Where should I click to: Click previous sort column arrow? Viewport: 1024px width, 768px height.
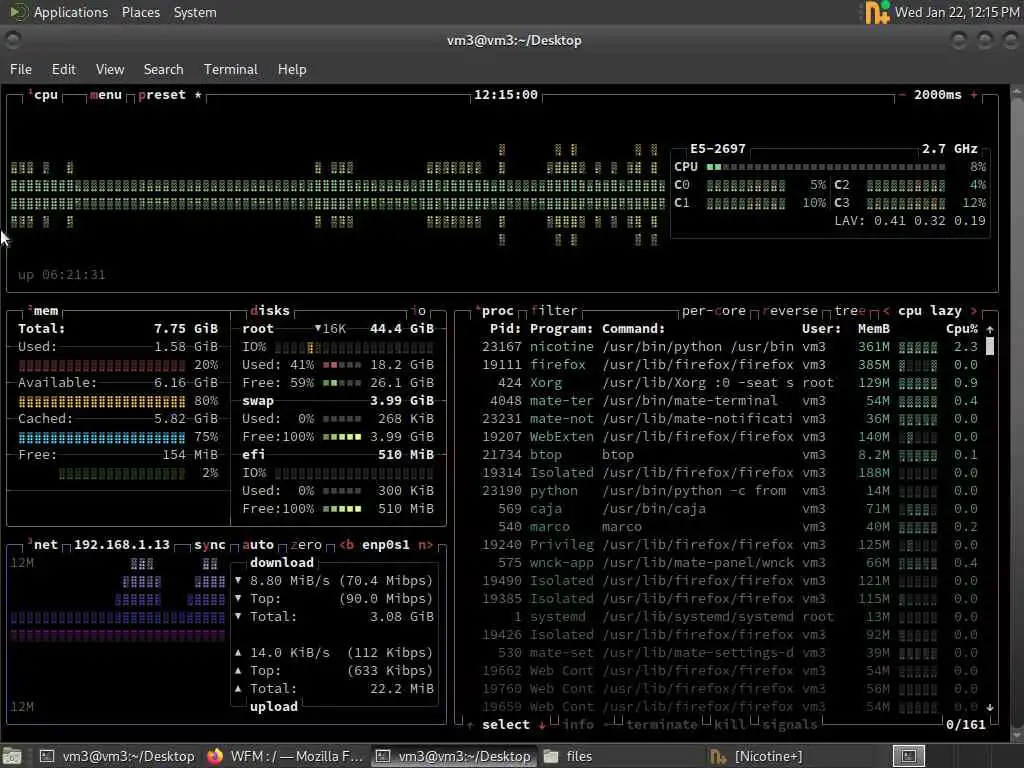pyautogui.click(x=886, y=311)
